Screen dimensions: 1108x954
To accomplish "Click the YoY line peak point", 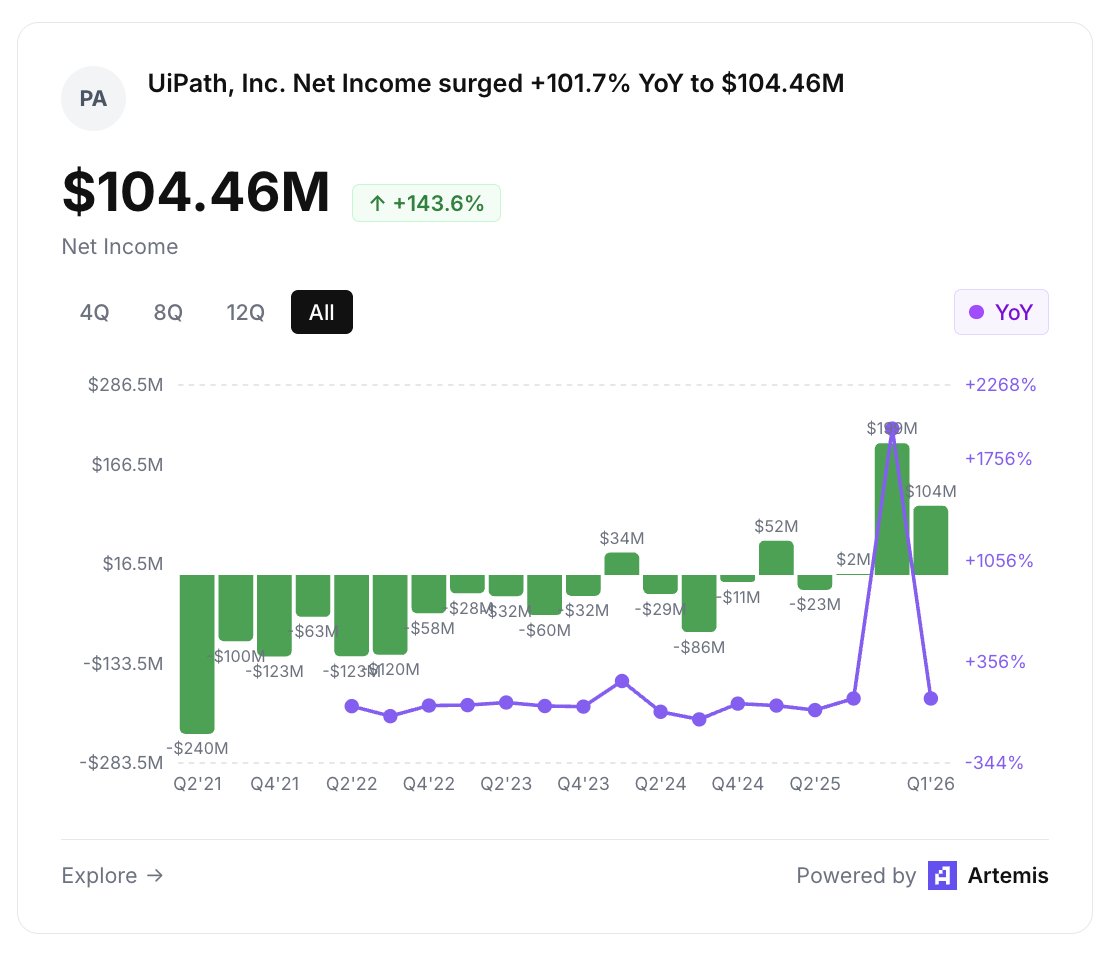I will pyautogui.click(x=892, y=428).
